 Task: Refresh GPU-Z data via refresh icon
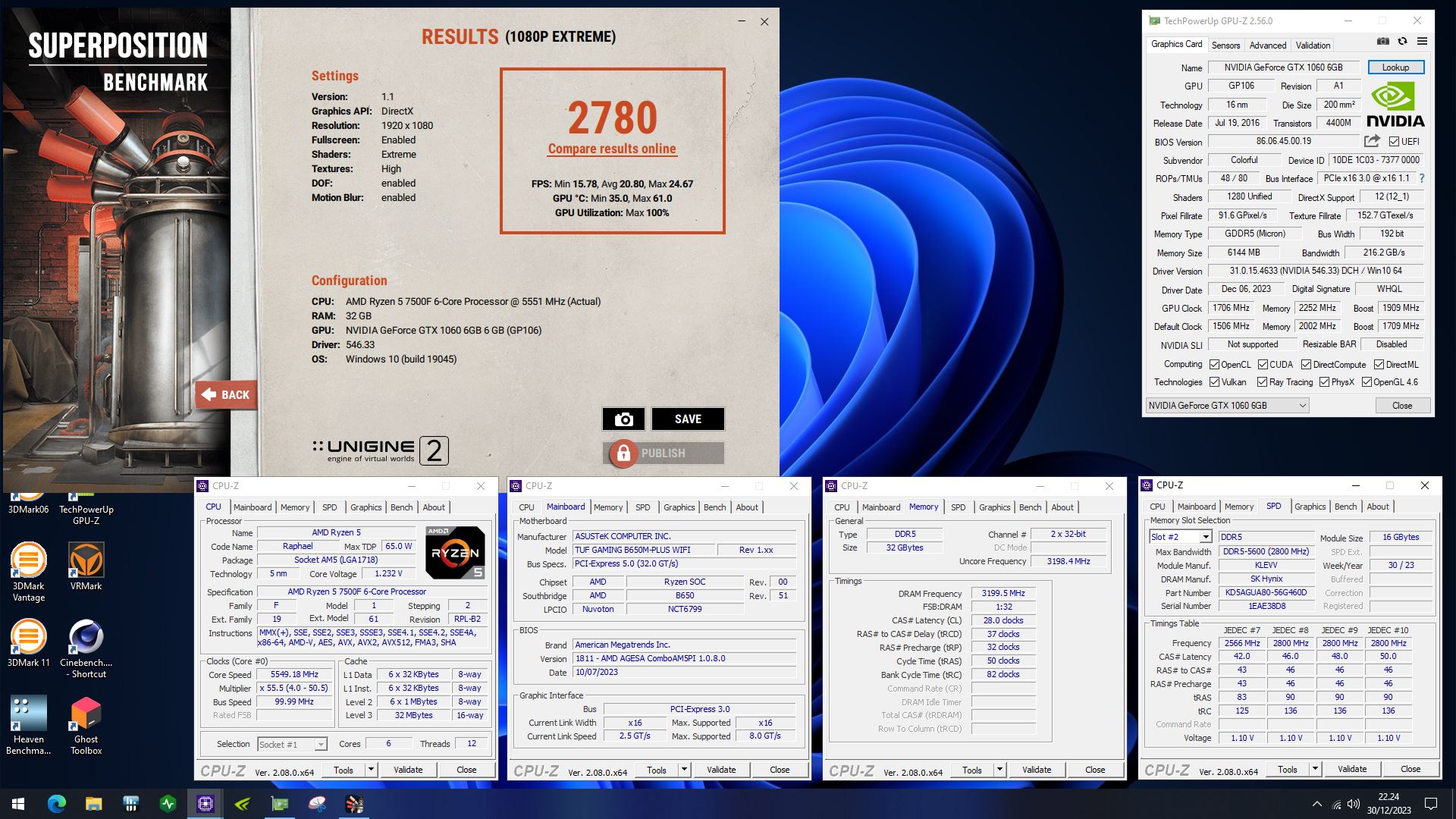pyautogui.click(x=1402, y=42)
